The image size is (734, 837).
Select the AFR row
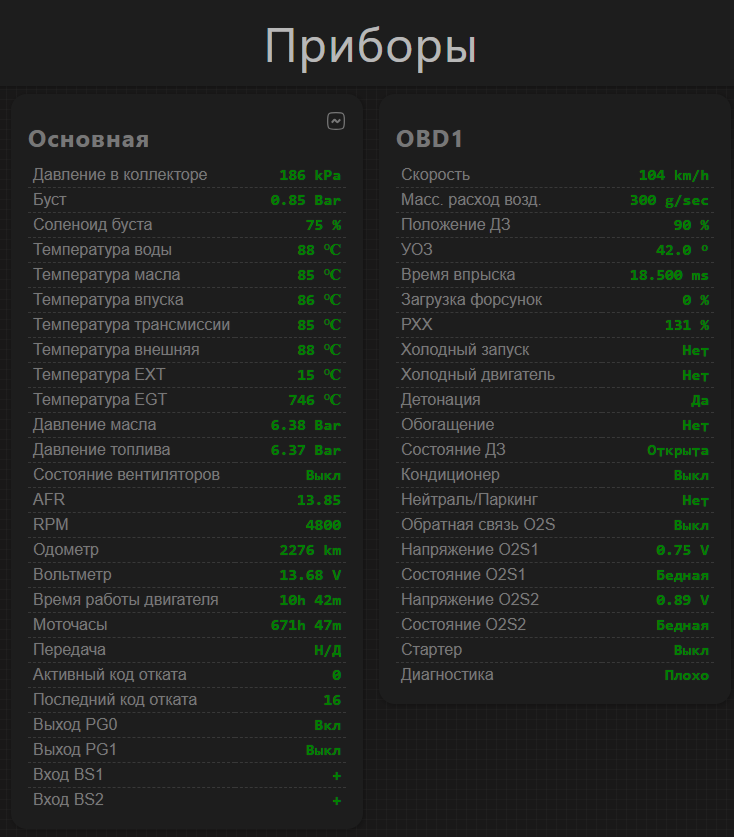click(187, 500)
